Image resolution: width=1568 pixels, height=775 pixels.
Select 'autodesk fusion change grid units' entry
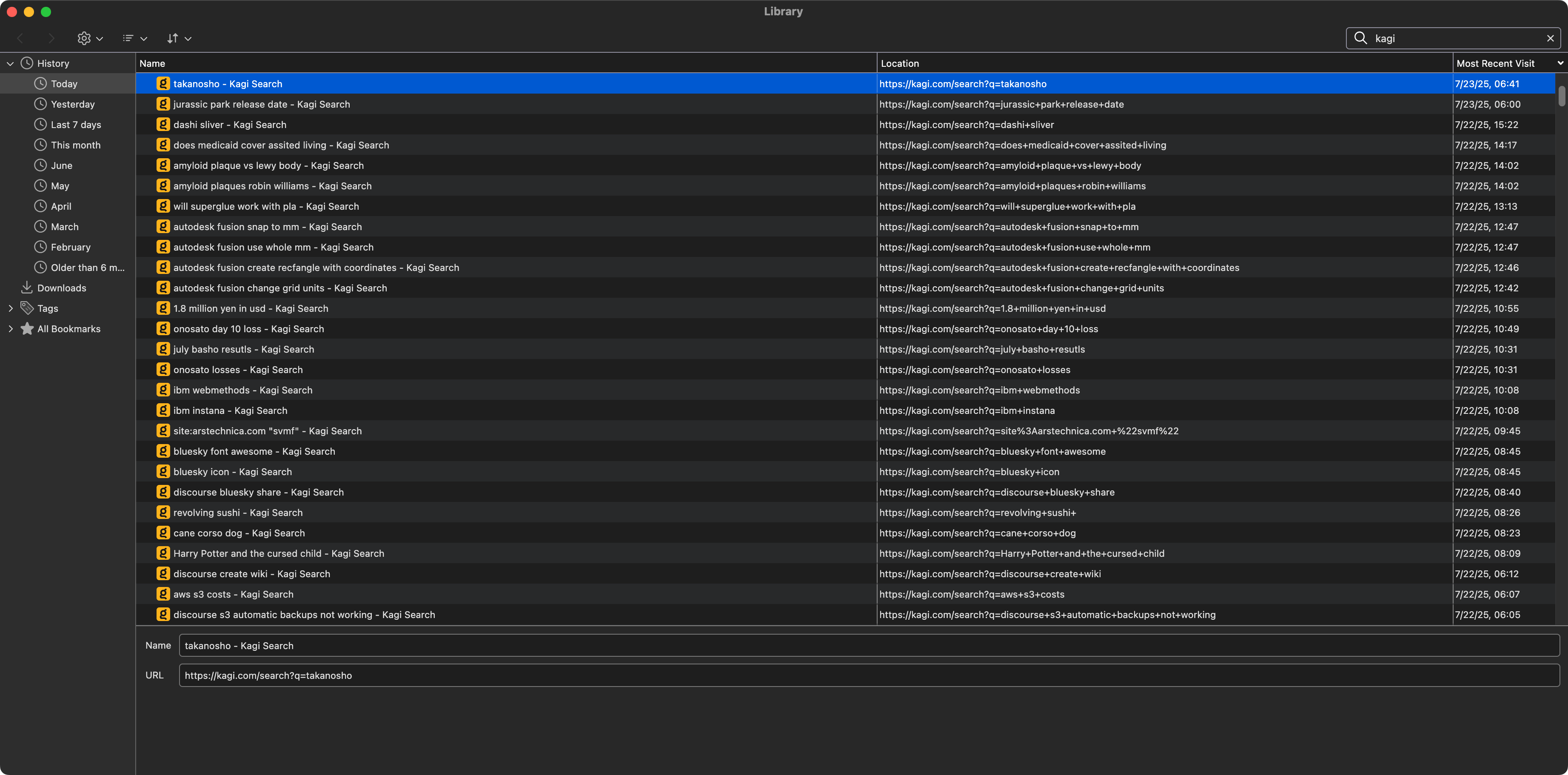pos(846,288)
